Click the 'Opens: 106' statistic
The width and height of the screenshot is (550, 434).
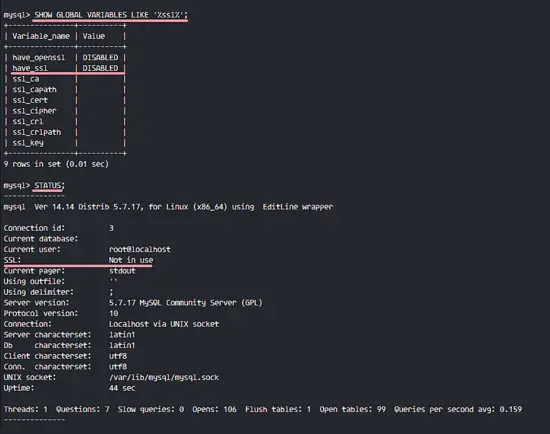(x=214, y=409)
